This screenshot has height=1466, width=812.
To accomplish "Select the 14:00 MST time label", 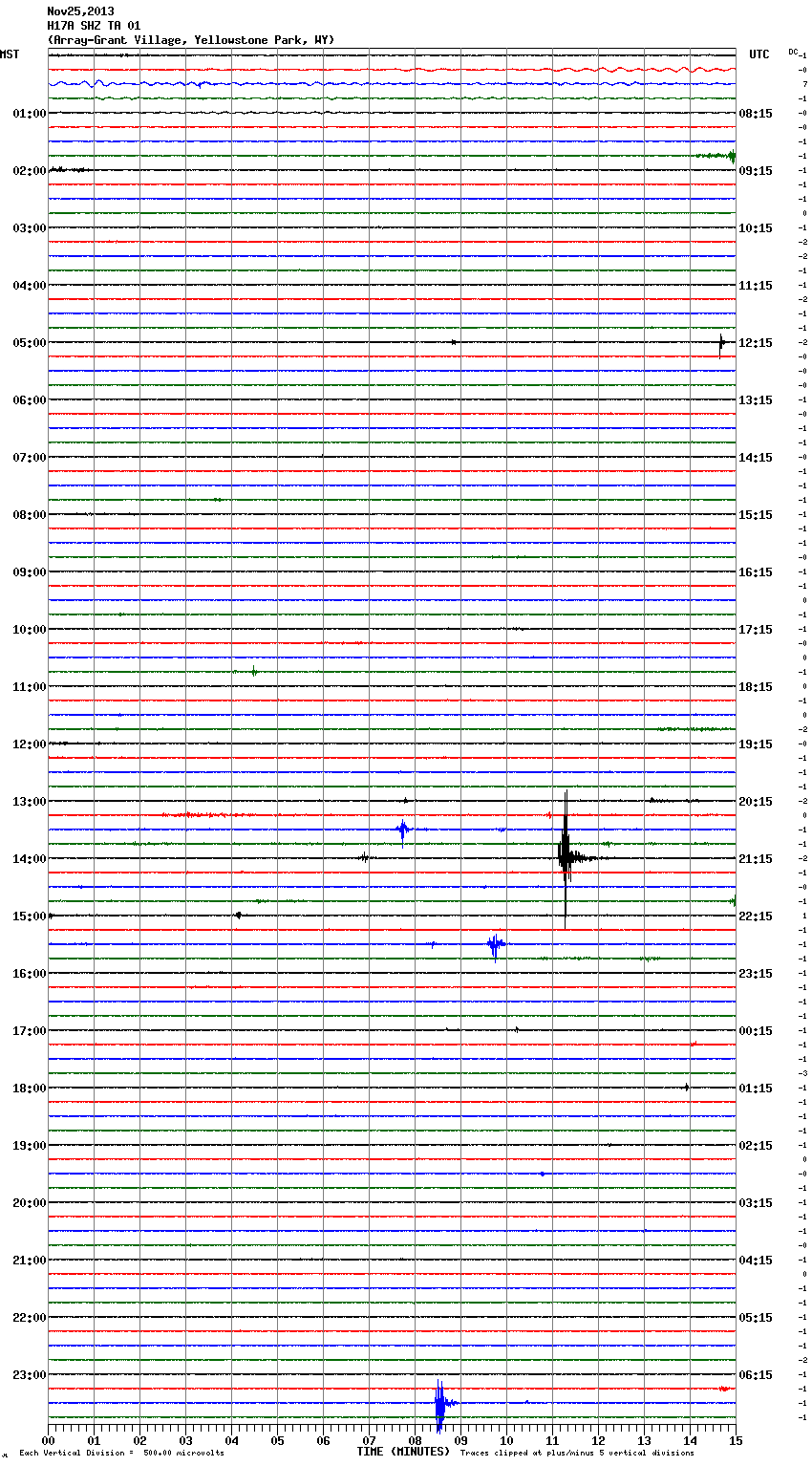I will tap(29, 859).
